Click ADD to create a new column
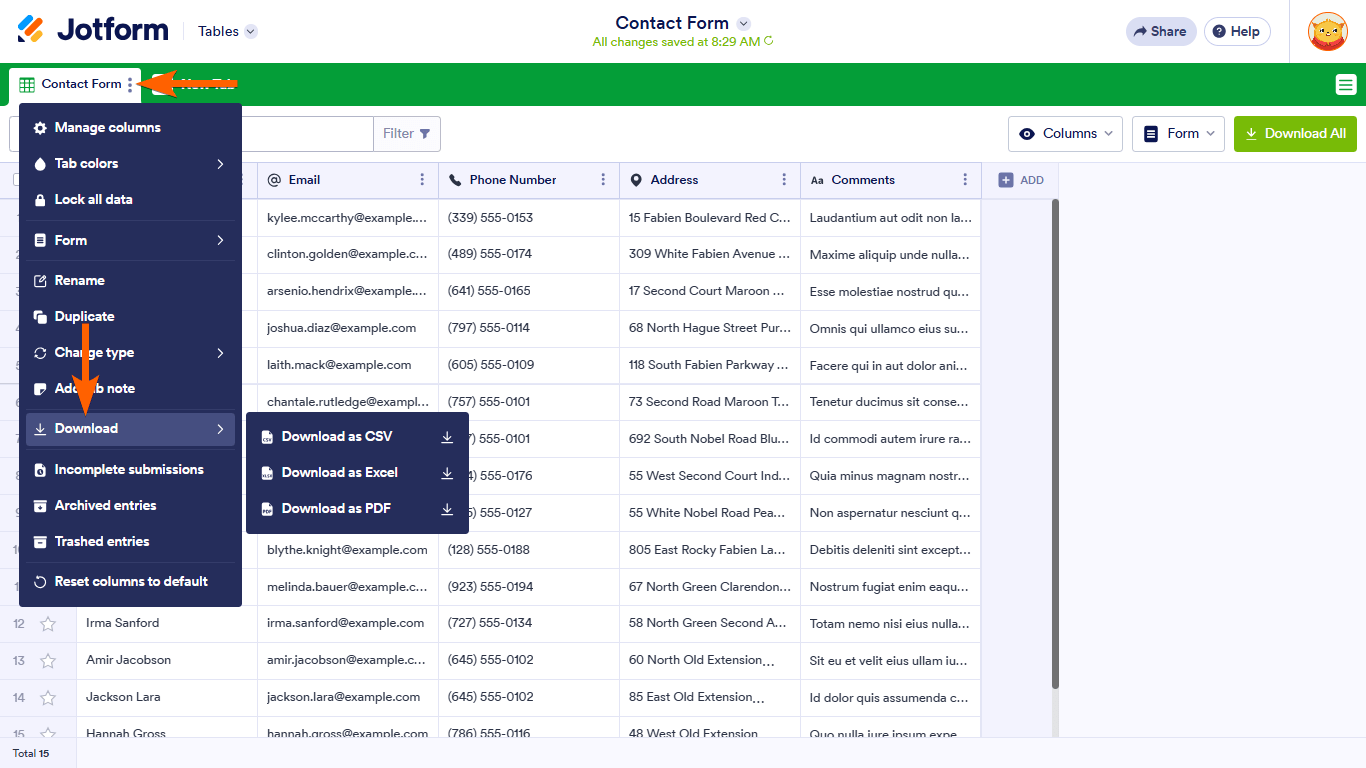The height and width of the screenshot is (768, 1366). click(1021, 180)
